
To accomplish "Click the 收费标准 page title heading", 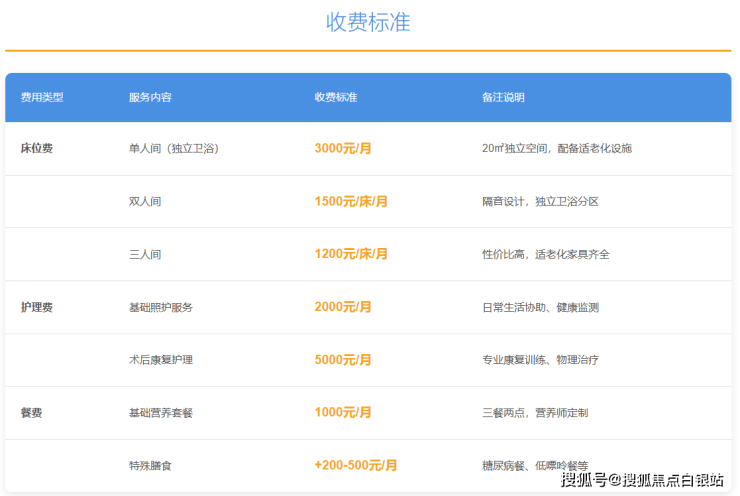I will coord(368,22).
